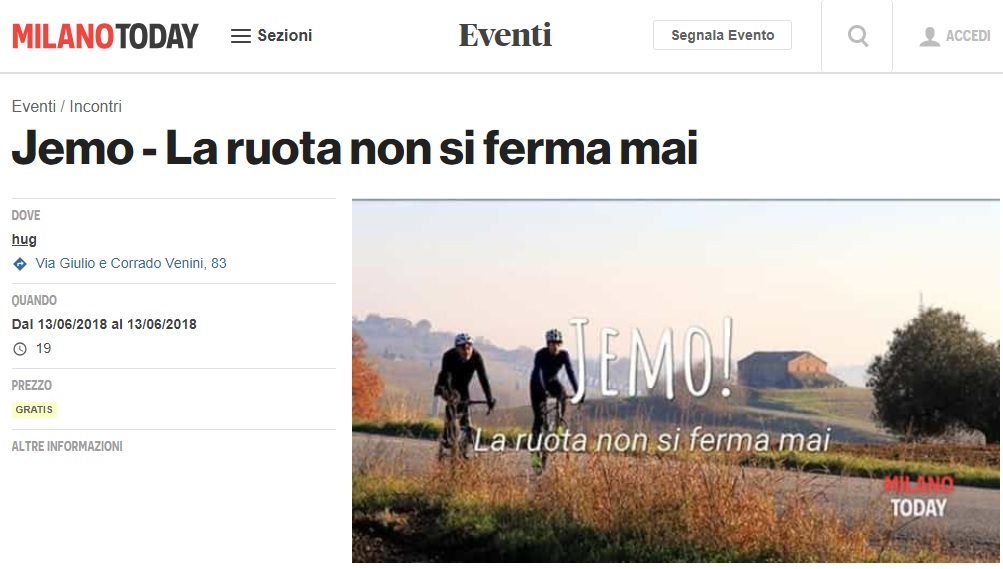
Task: Click the user profile icon beside ACCEDI
Action: pyautogui.click(x=929, y=36)
